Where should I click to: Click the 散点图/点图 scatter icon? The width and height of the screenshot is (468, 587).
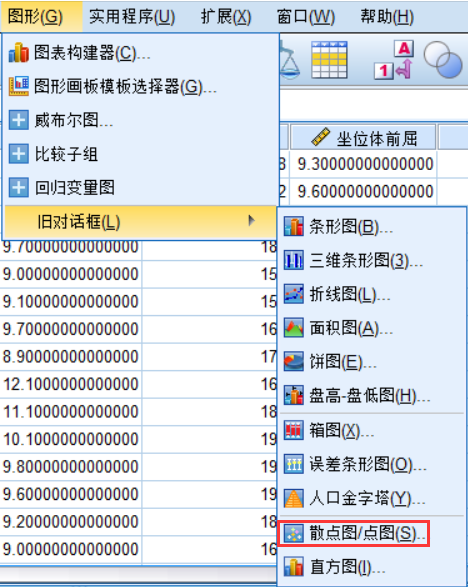point(294,533)
